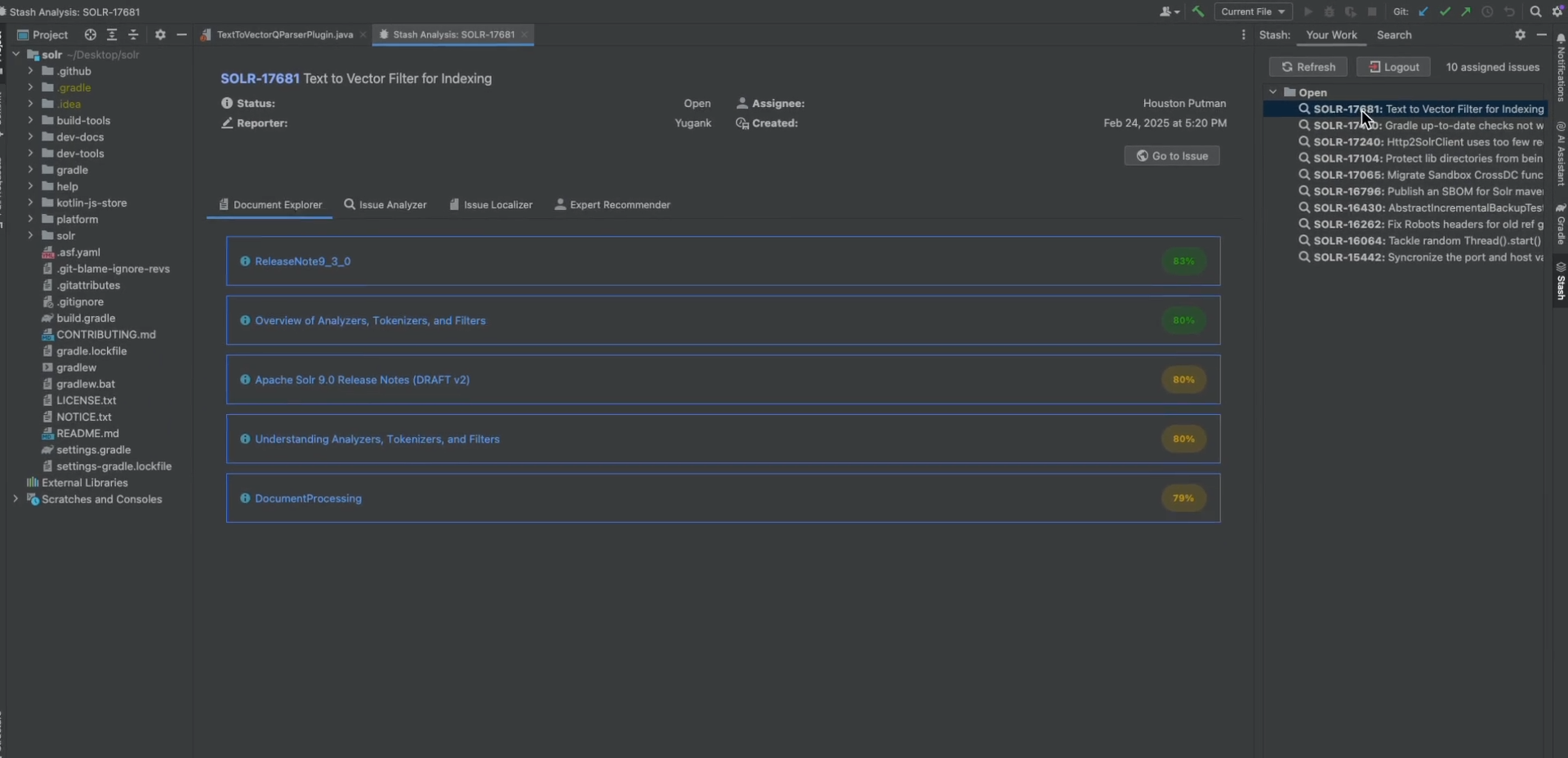Image resolution: width=1568 pixels, height=758 pixels.
Task: Click the 83% relevance badge
Action: [x=1183, y=261]
